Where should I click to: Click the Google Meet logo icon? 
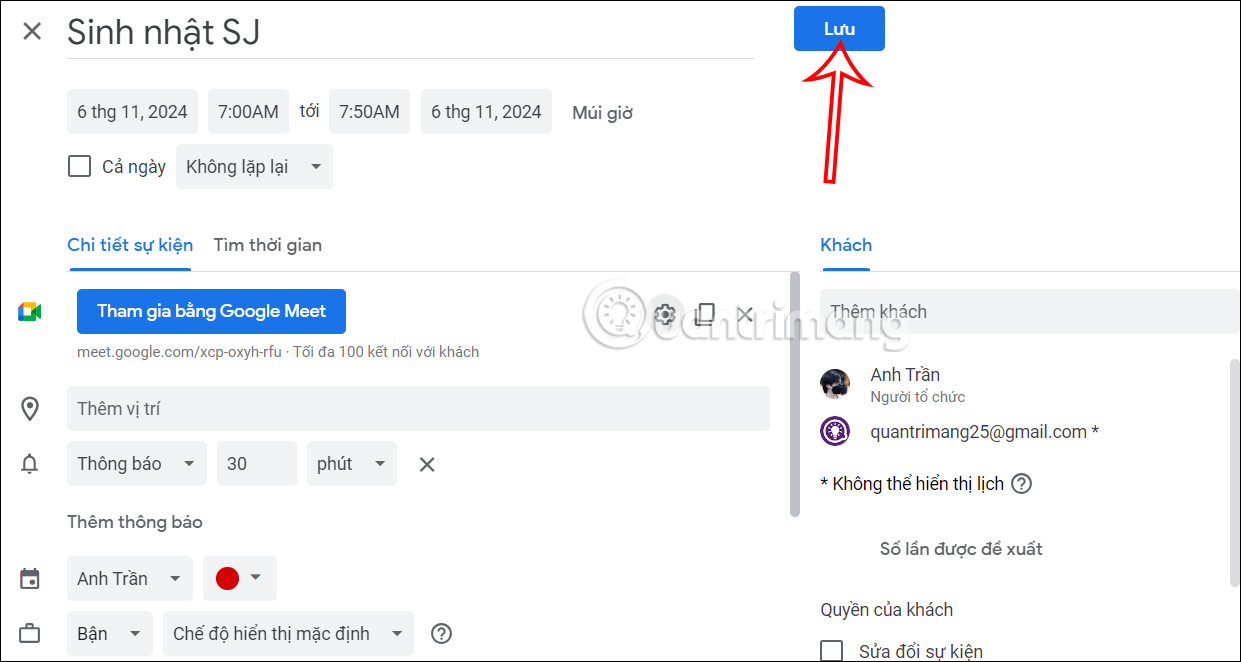click(30, 311)
